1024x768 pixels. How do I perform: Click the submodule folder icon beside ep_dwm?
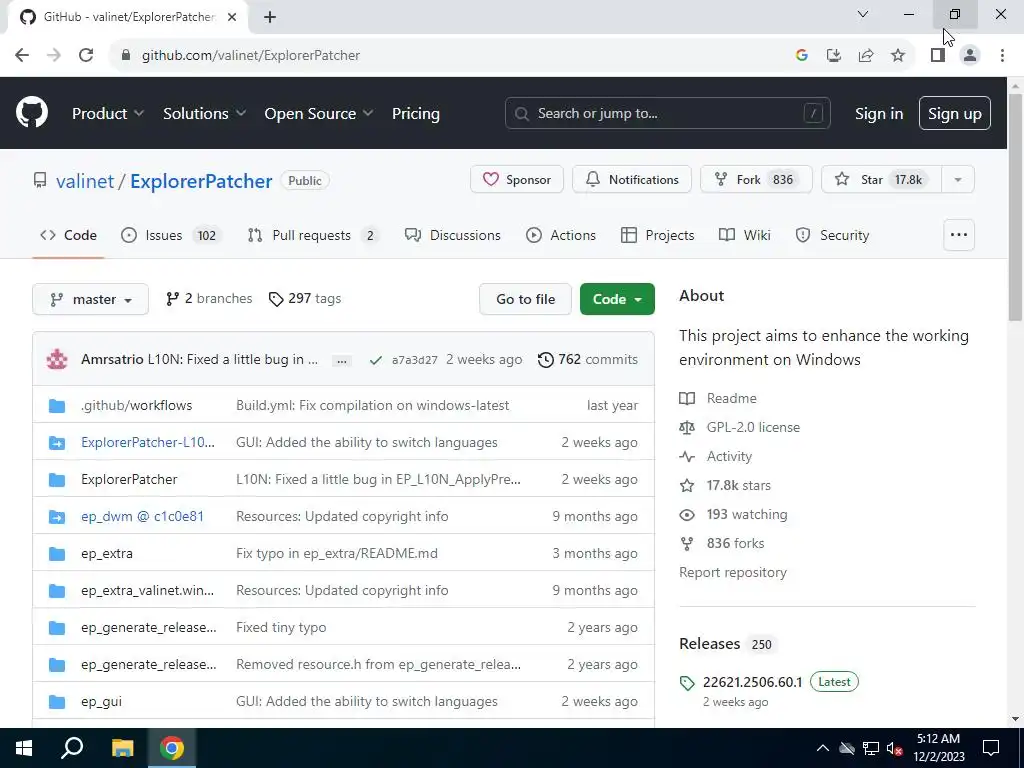[57, 517]
